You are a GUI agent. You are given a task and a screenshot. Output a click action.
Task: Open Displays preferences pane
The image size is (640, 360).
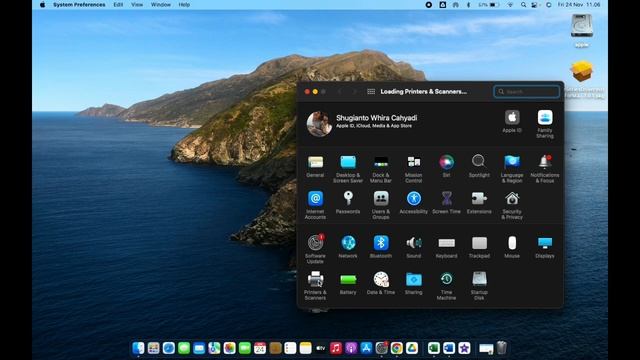point(544,243)
